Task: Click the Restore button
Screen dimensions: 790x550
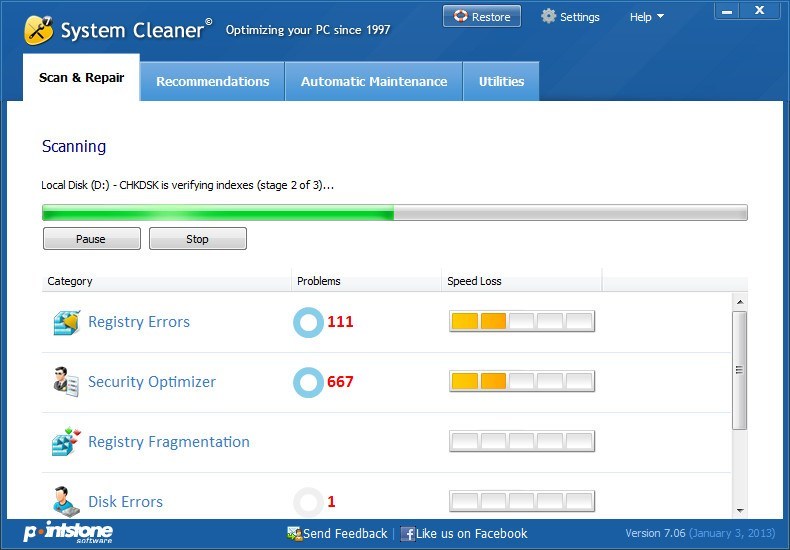Action: 482,16
